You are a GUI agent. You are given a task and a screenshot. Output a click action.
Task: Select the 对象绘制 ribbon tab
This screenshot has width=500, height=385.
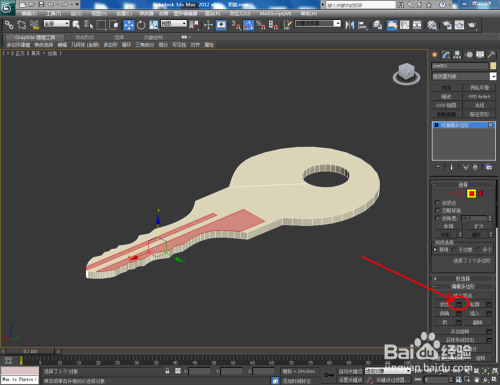(153, 37)
